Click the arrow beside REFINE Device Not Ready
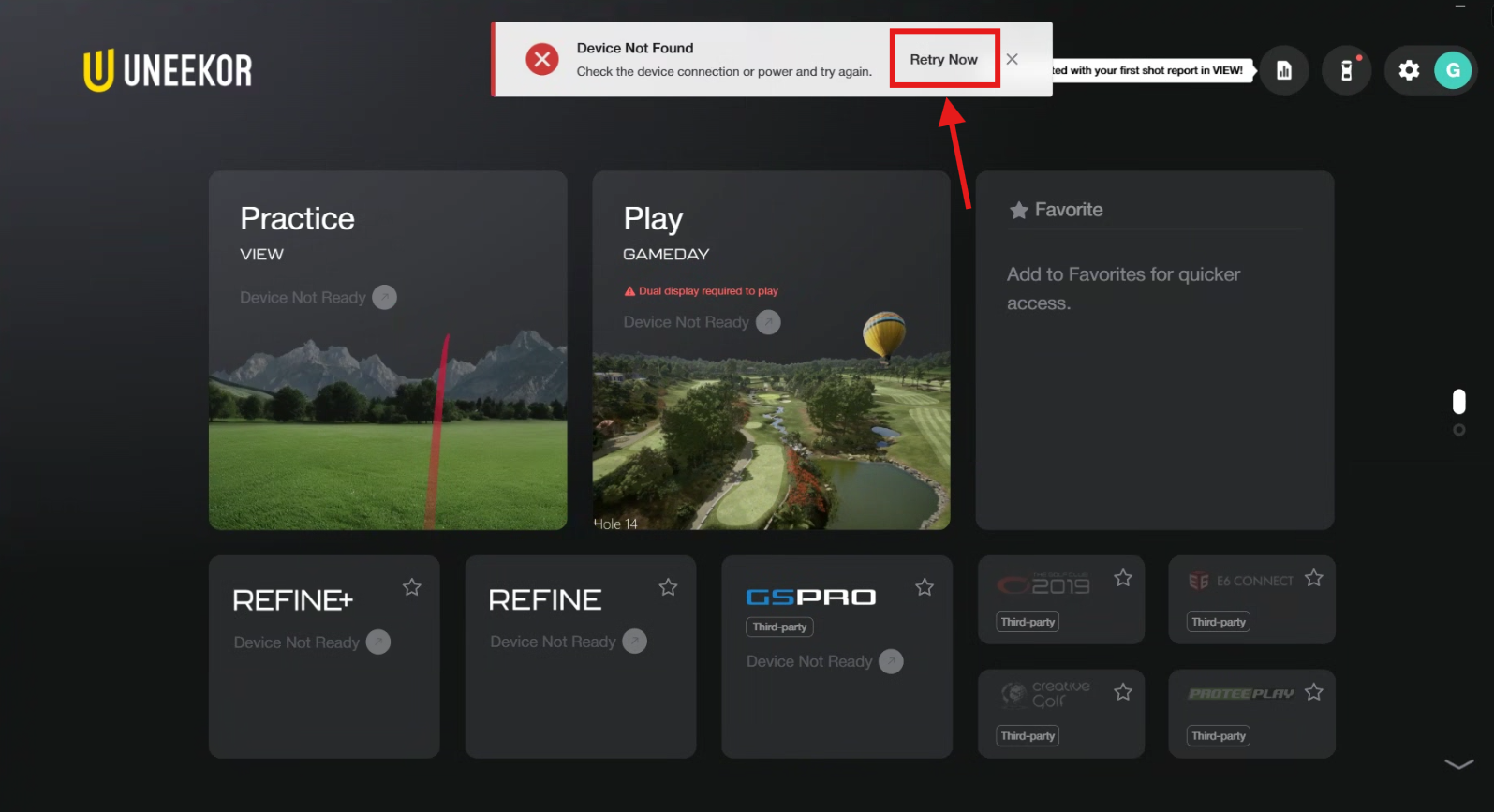 (x=634, y=642)
